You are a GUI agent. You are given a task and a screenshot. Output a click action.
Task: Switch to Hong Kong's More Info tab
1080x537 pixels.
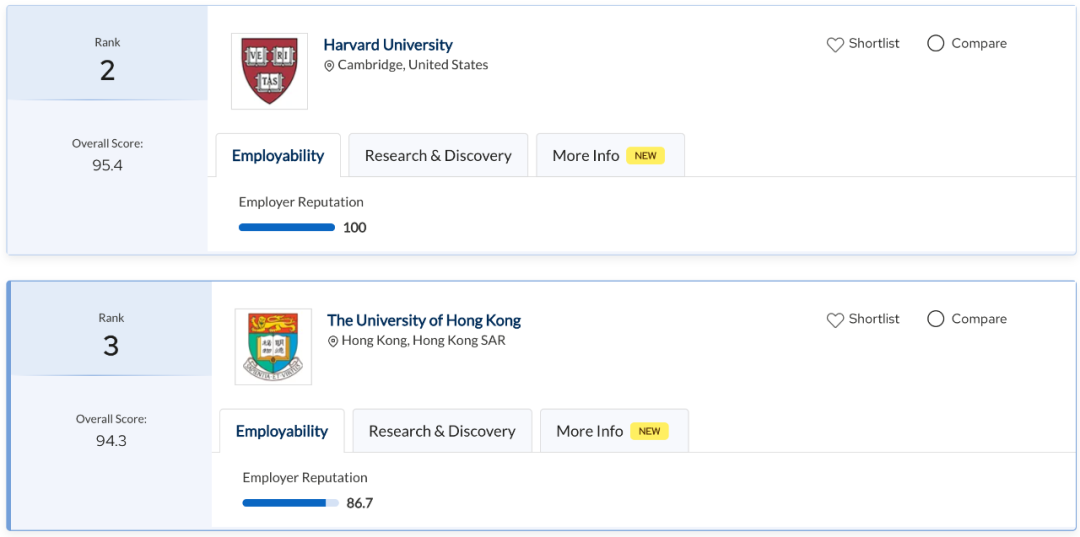614,431
